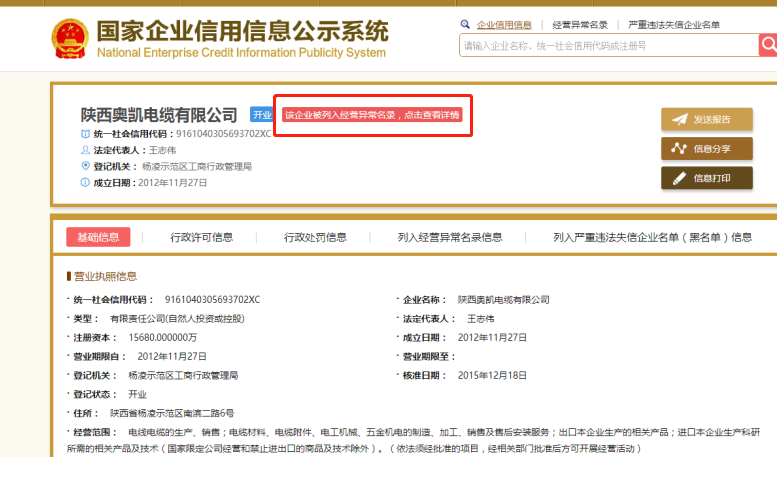Screen dimensions: 782x489
Task: Click the 国家企业信用信息公示系统 site title
Action: tap(242, 30)
